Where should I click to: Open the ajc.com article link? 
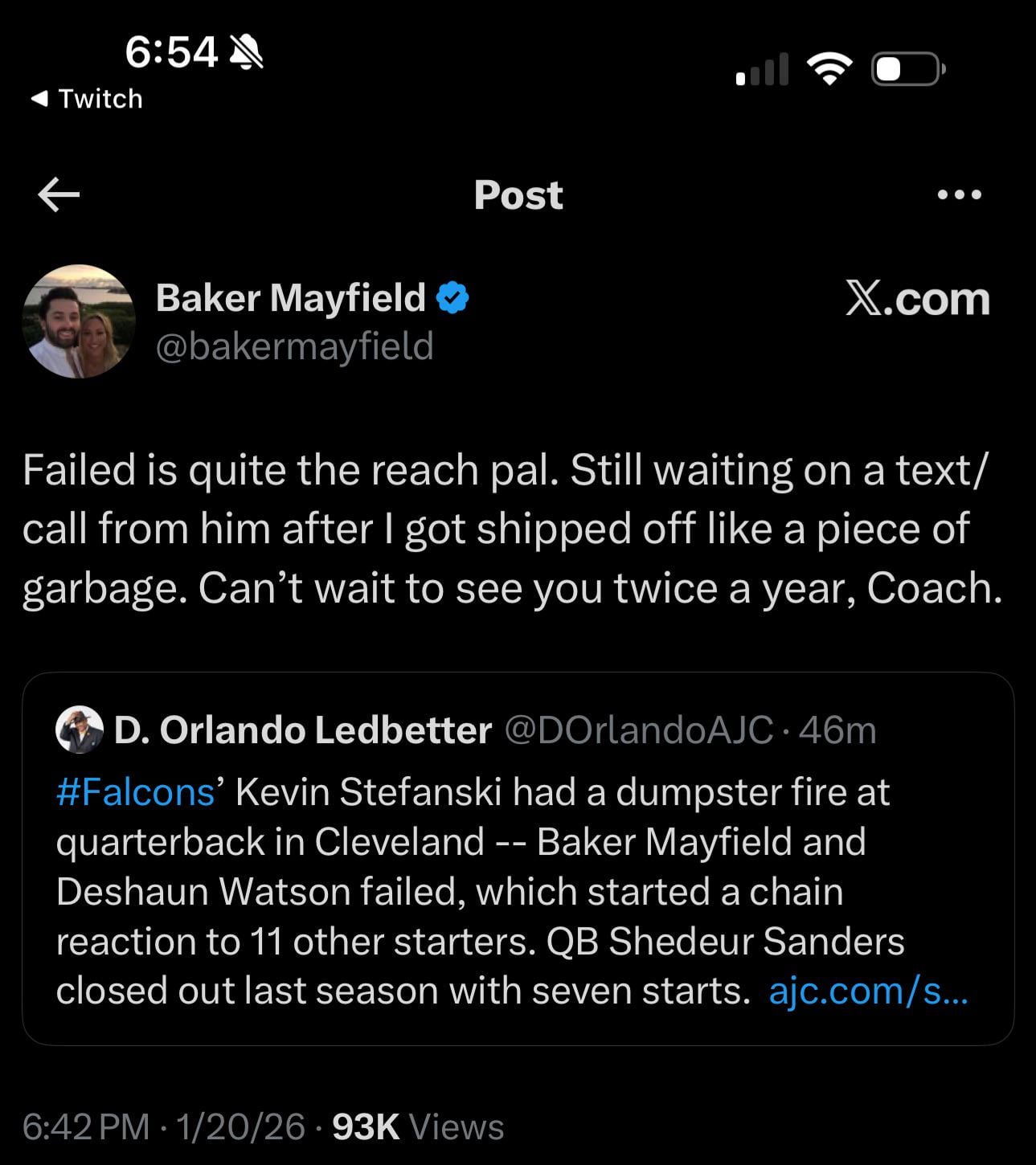pos(868,991)
